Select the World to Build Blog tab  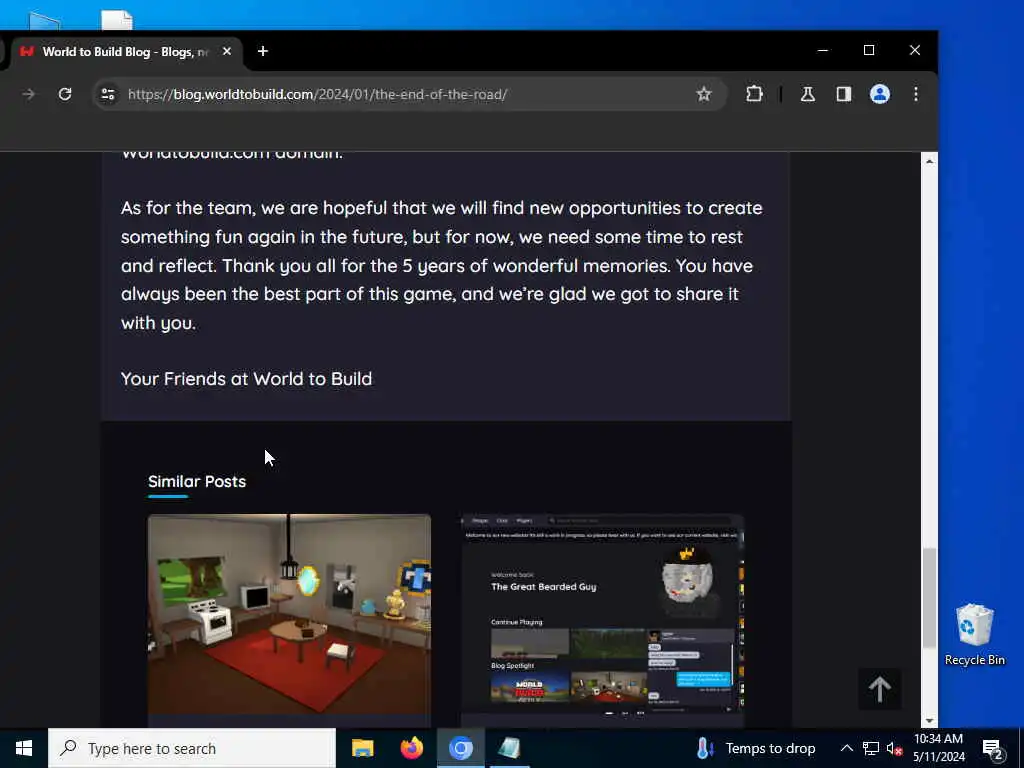pos(126,52)
